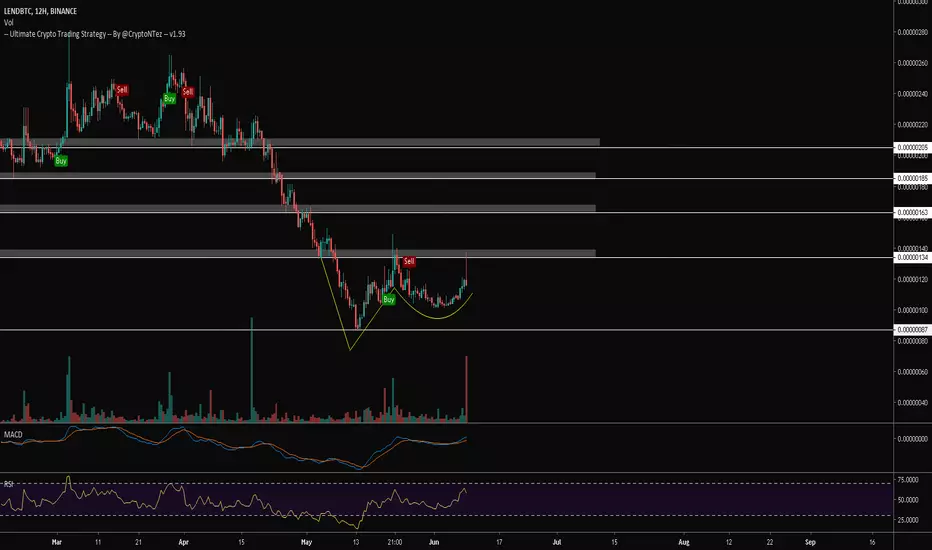Click the RSI pane label
932x550 pixels.
pos(8,484)
